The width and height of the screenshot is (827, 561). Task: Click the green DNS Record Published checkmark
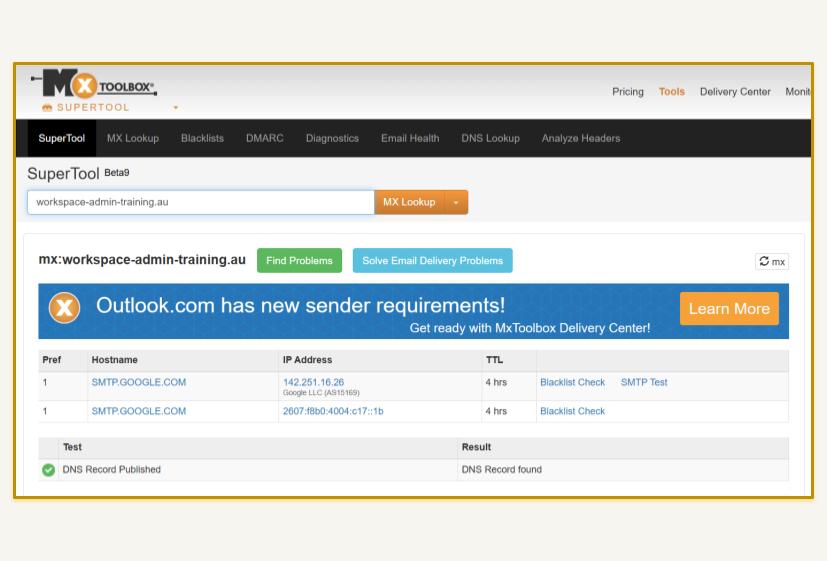coord(49,470)
